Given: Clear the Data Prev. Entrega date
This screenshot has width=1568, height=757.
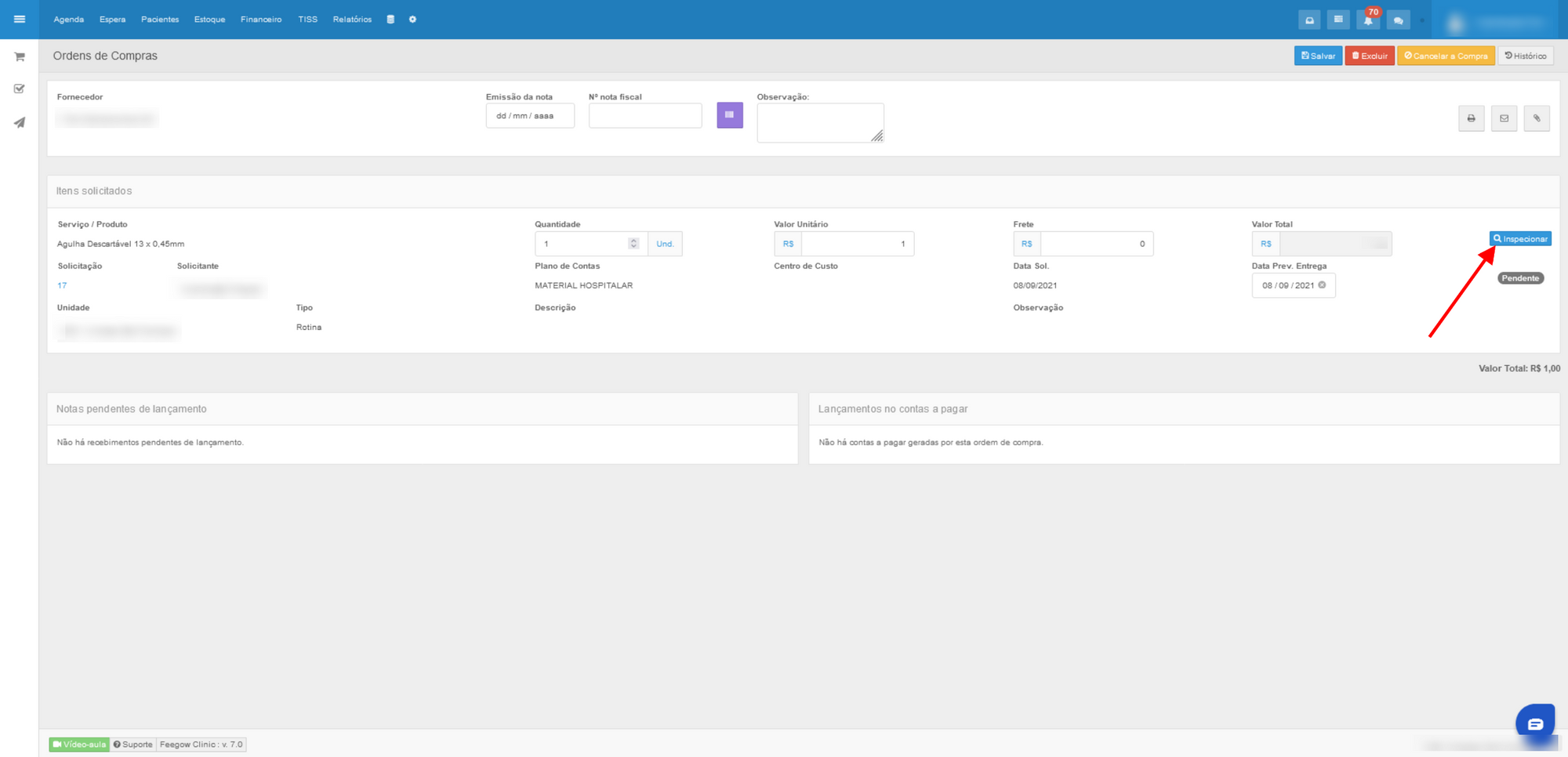Looking at the screenshot, I should point(1322,285).
